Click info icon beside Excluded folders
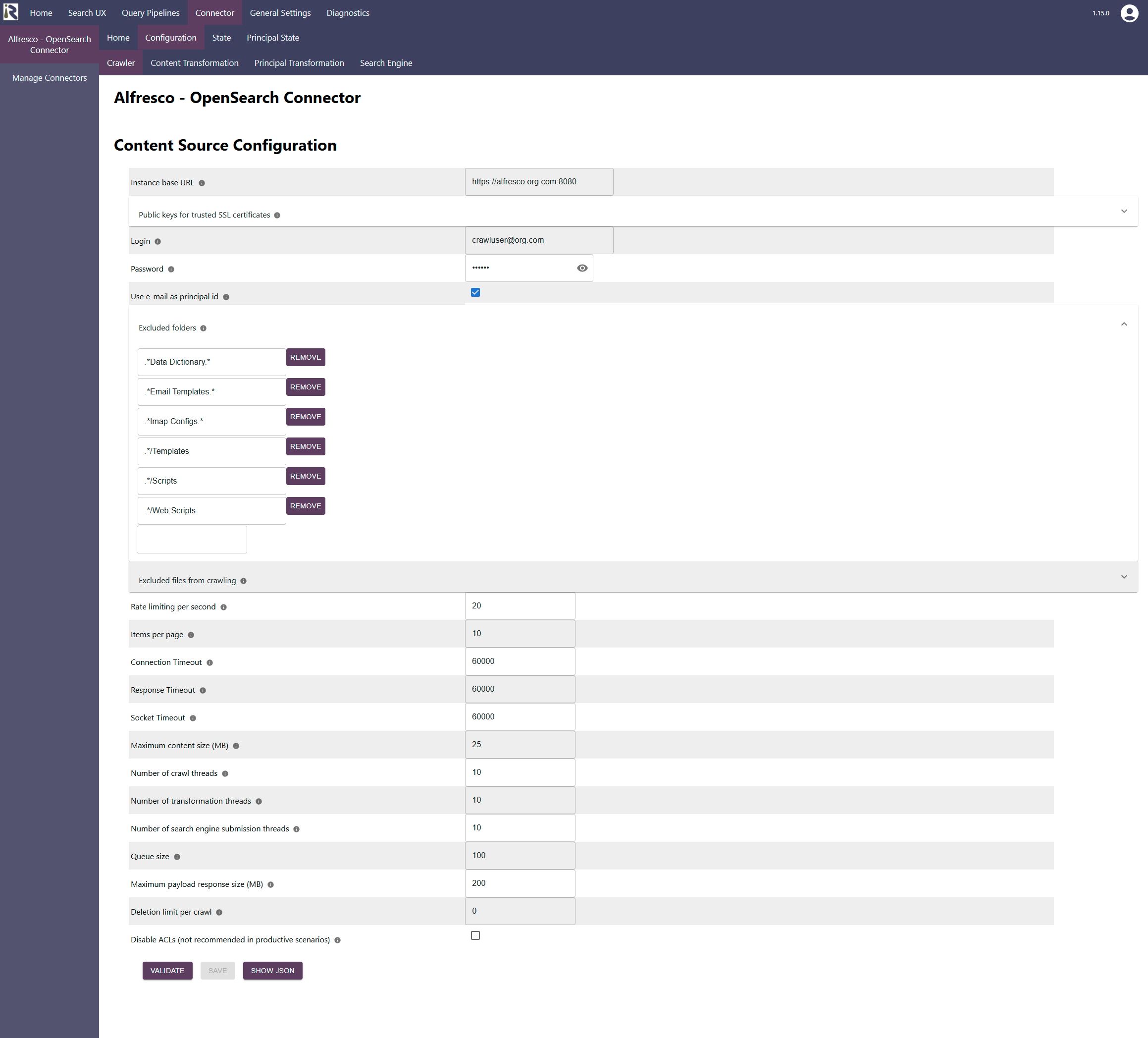Viewport: 1148px width, 1038px height. [x=203, y=328]
